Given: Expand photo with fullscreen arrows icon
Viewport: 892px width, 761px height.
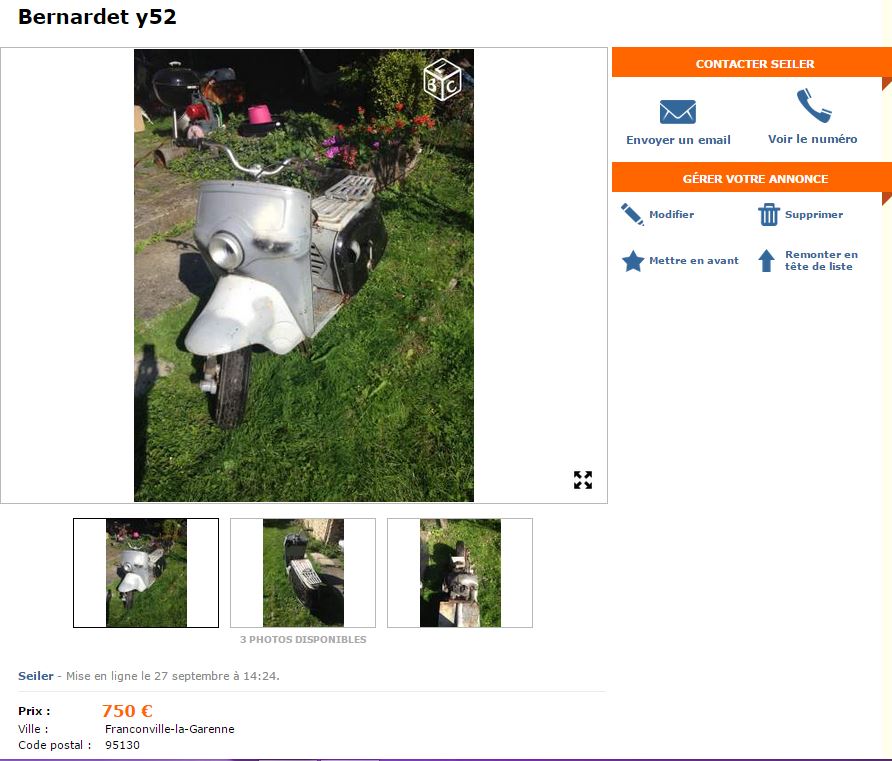Looking at the screenshot, I should coord(583,479).
